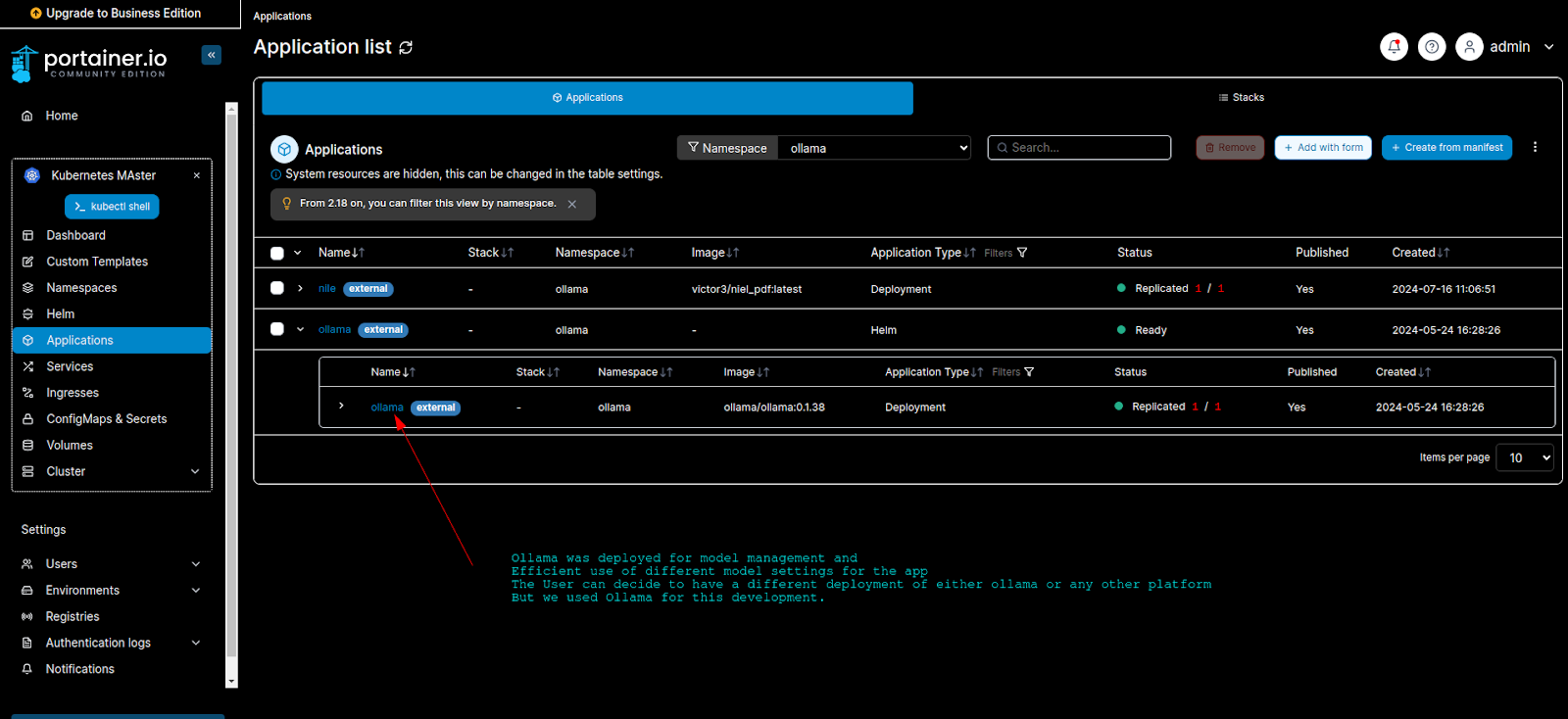The width and height of the screenshot is (1568, 719).
Task: Expand the Cluster menu in the sidebar
Action: pyautogui.click(x=195, y=471)
